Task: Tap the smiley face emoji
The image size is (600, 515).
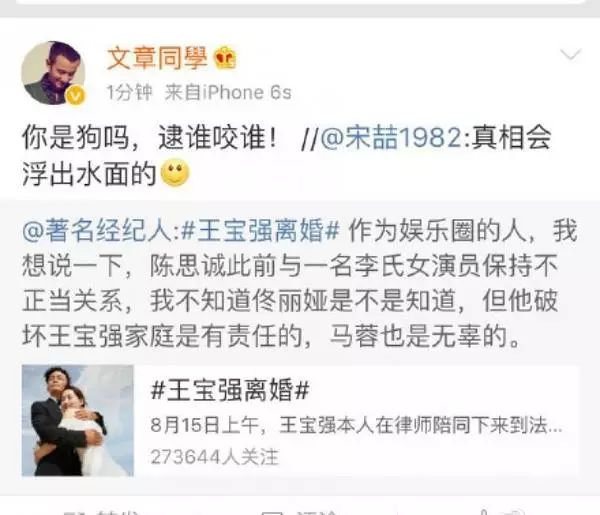Action: [175, 173]
